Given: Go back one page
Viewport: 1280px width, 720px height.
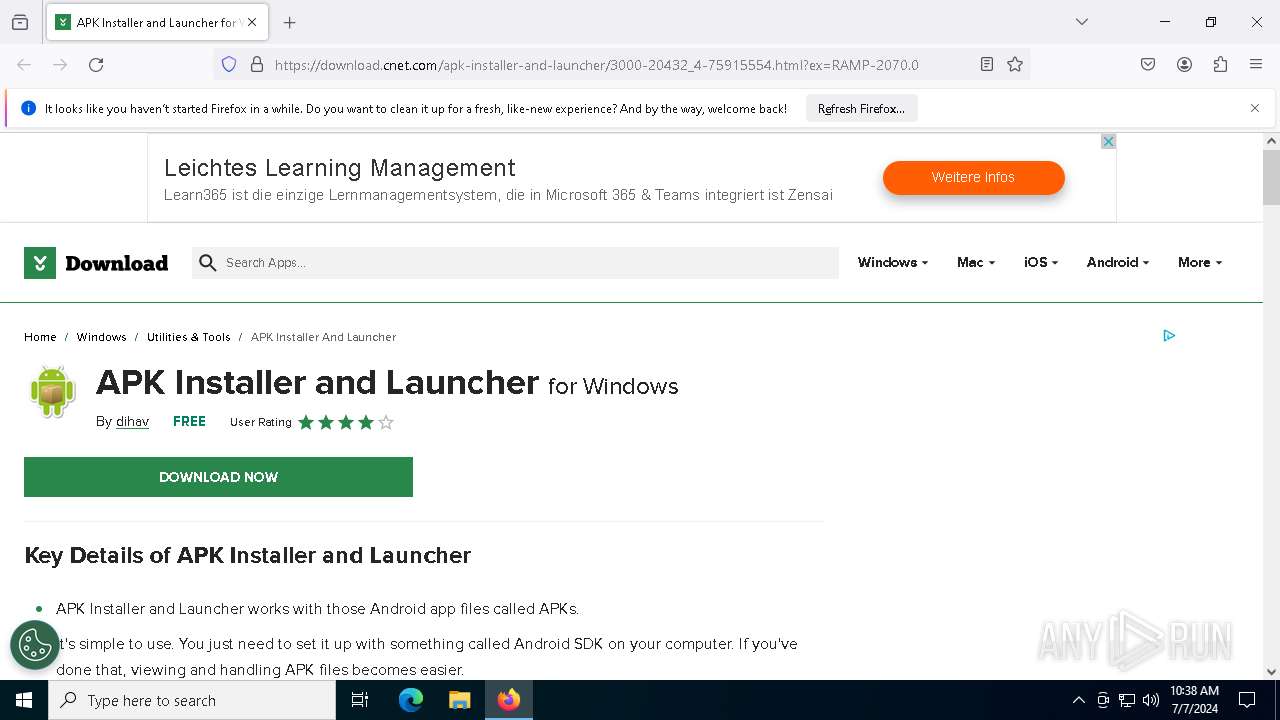Looking at the screenshot, I should 24,65.
